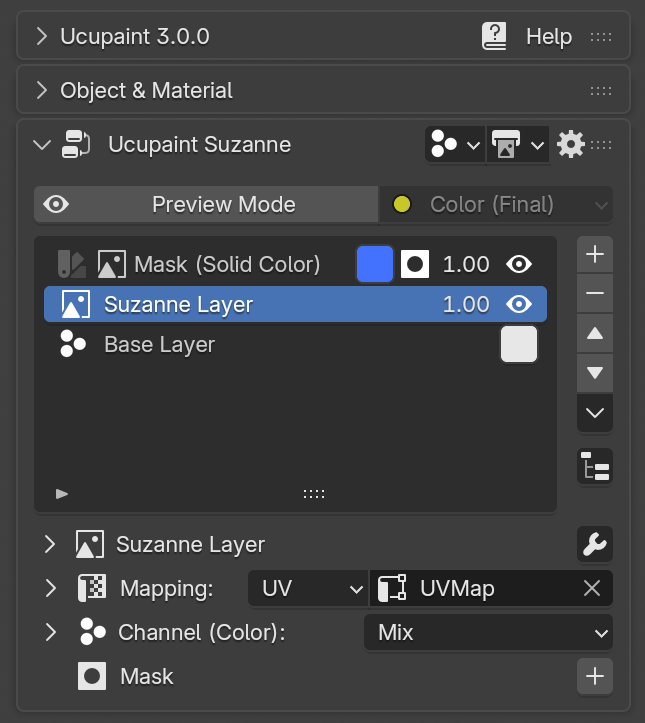The height and width of the screenshot is (723, 645).
Task: Click the UVMap UV icon
Action: click(392, 588)
